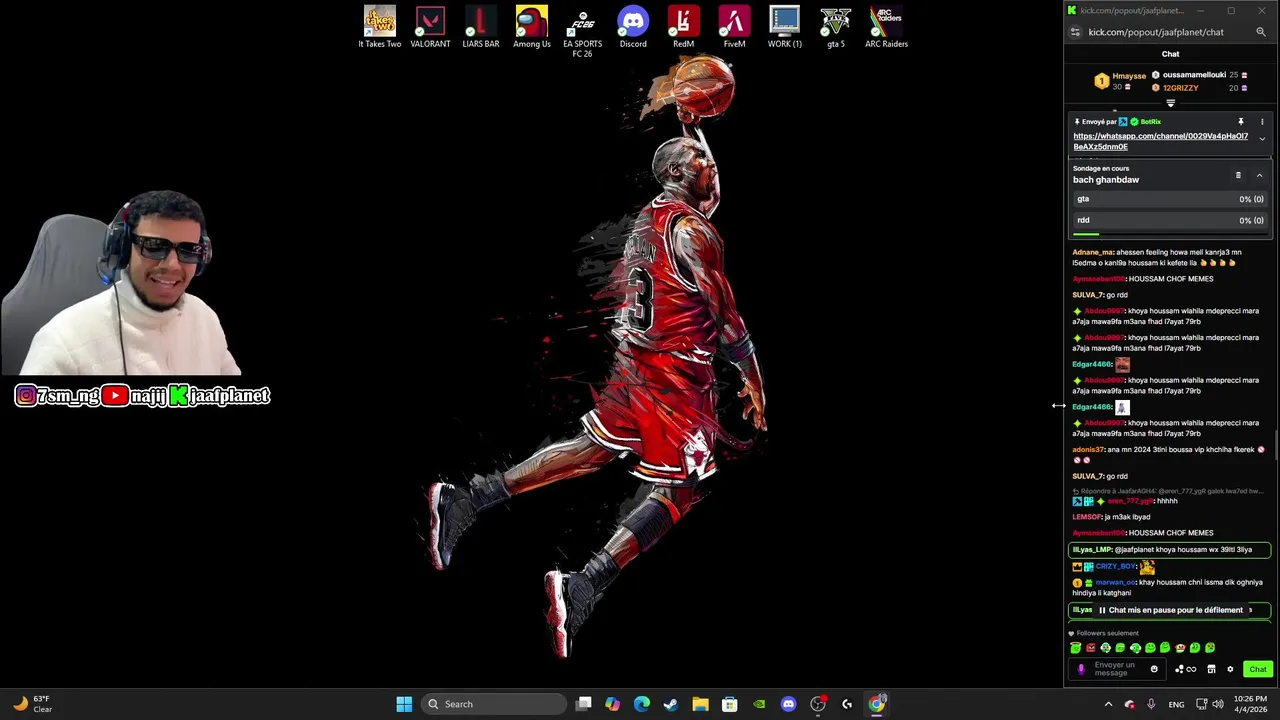Click the ENG language indicator

tap(1177, 704)
